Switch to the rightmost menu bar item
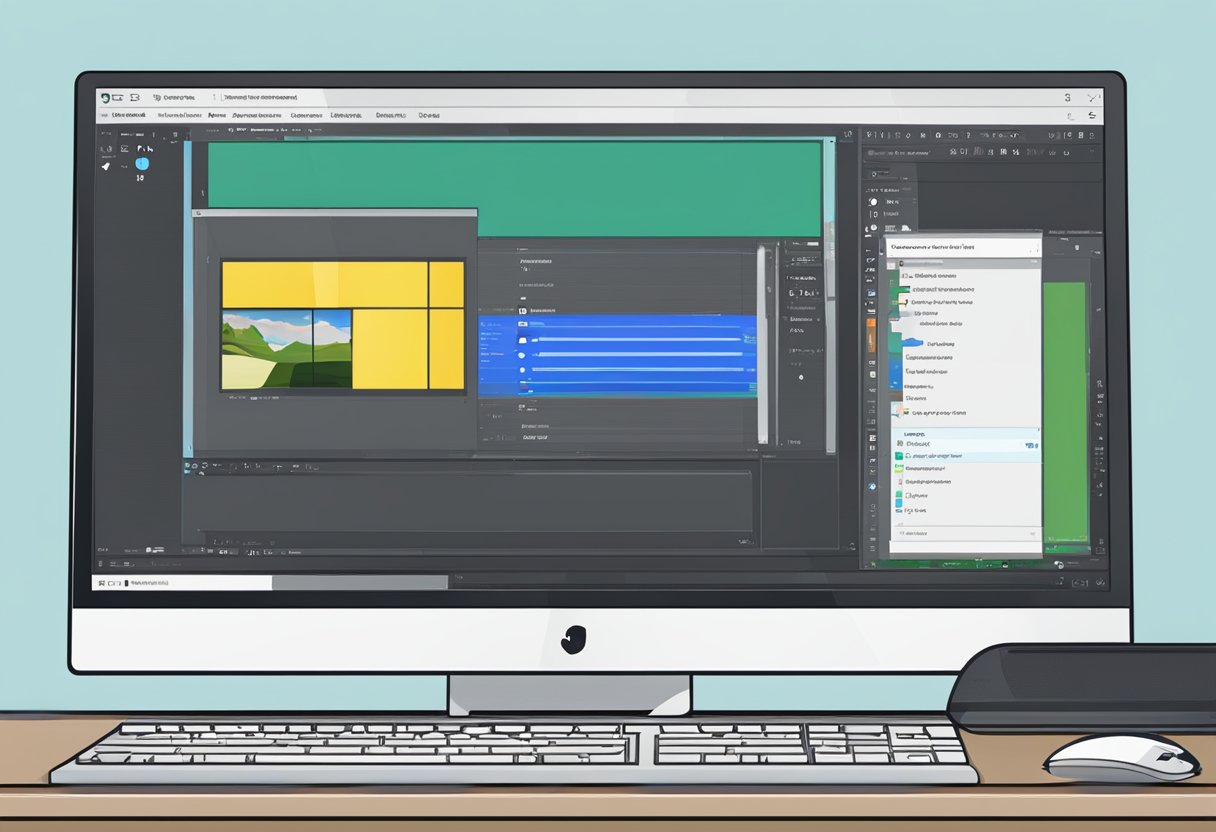The width and height of the screenshot is (1216, 832). pos(428,114)
